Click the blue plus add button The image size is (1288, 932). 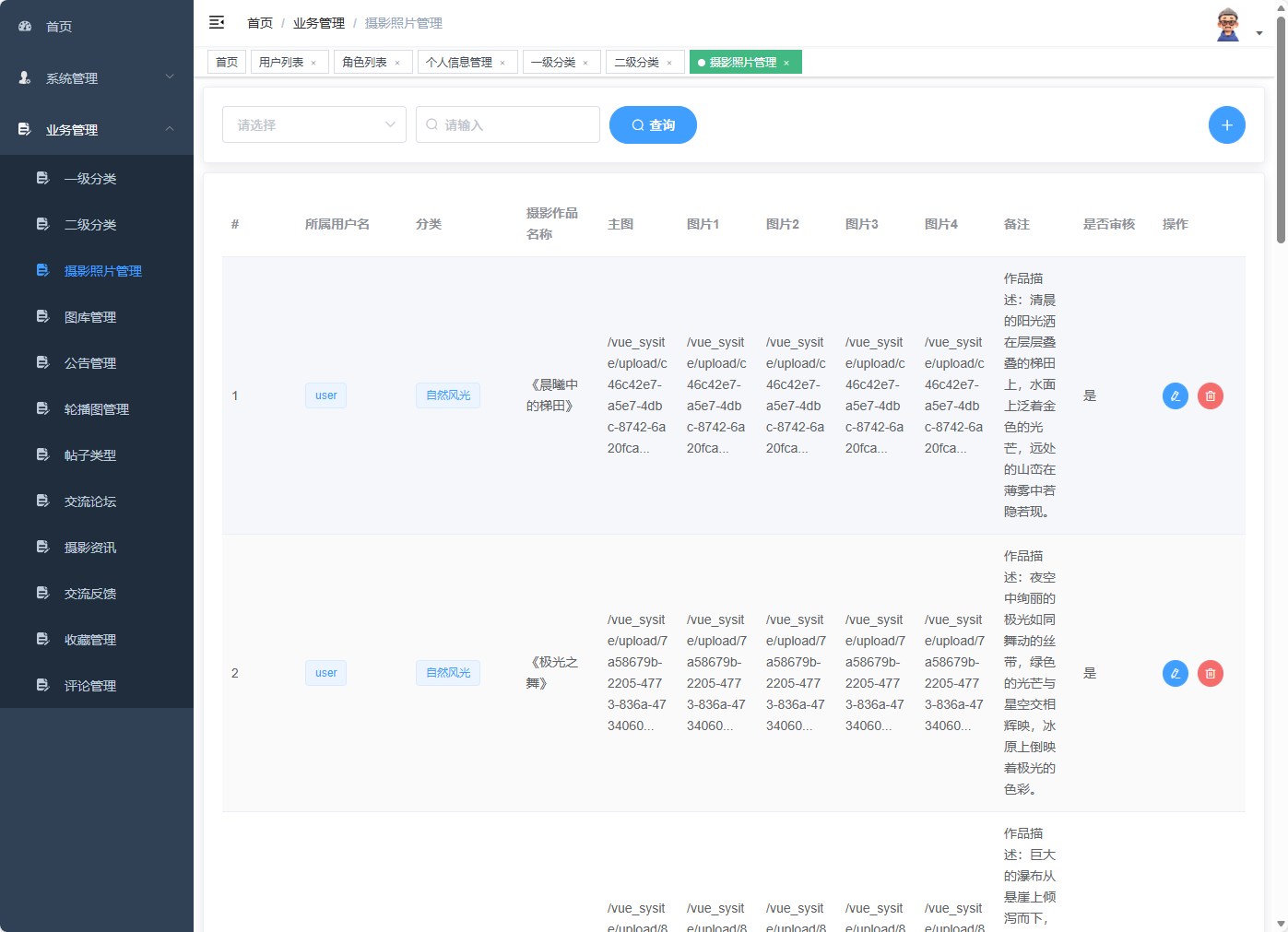pyautogui.click(x=1226, y=125)
